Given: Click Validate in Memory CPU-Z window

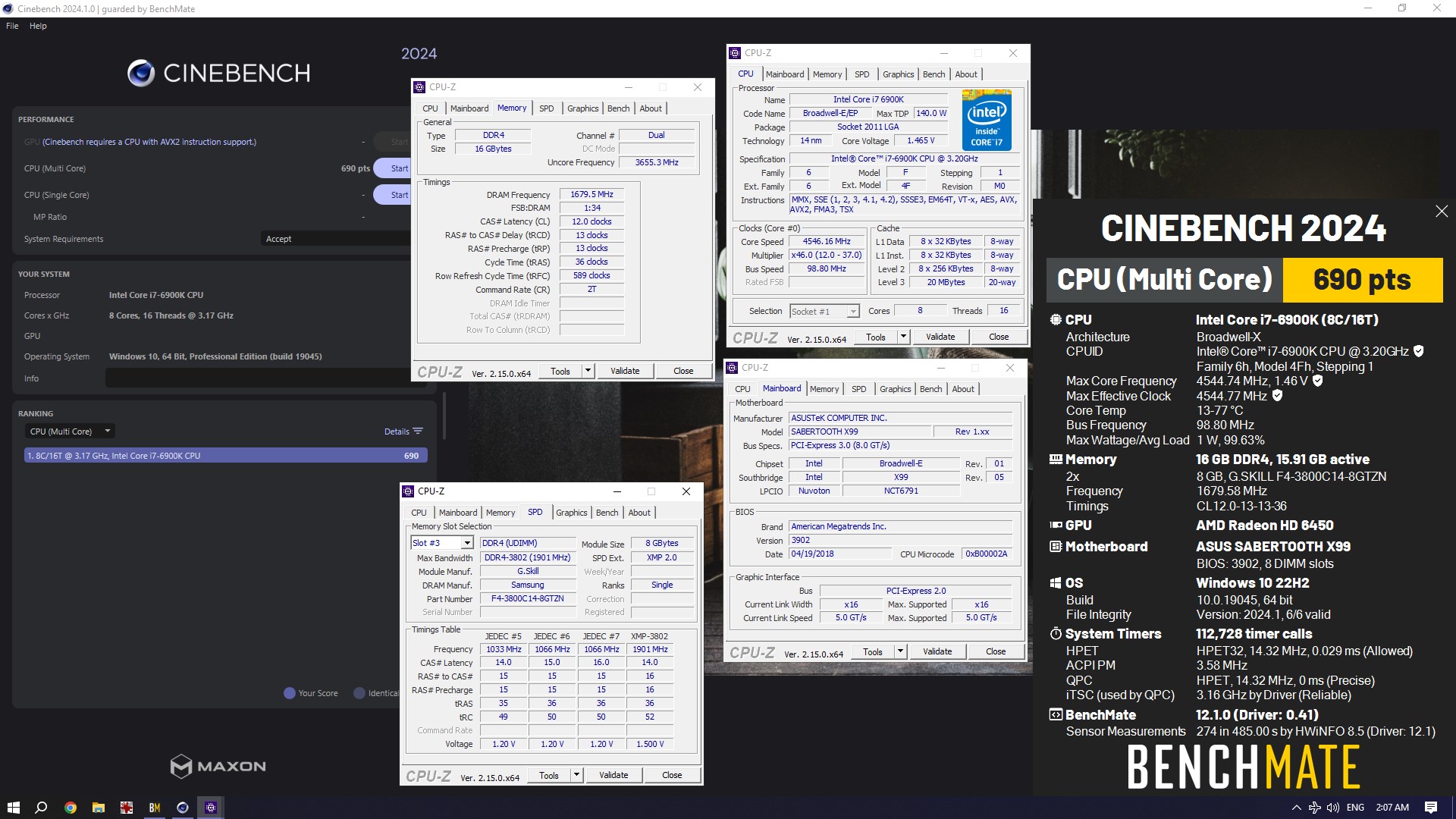Looking at the screenshot, I should (625, 371).
